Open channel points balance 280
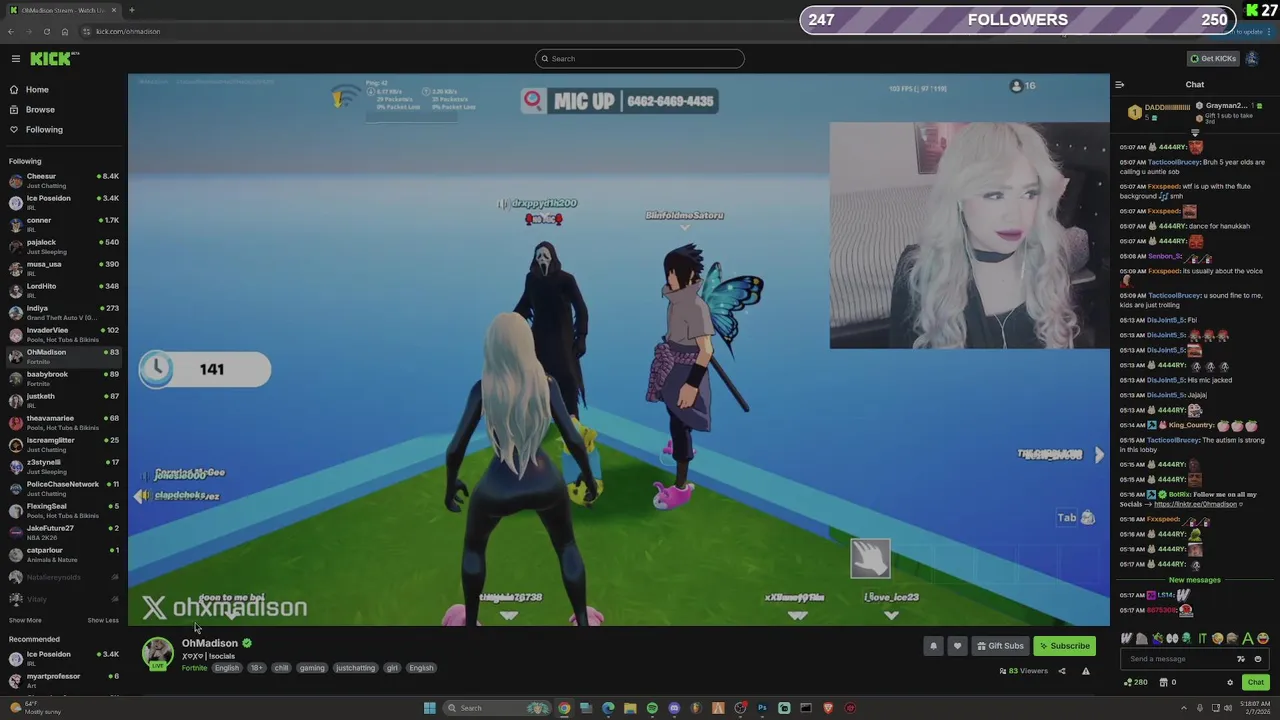Viewport: 1280px width, 720px height. tap(1136, 683)
